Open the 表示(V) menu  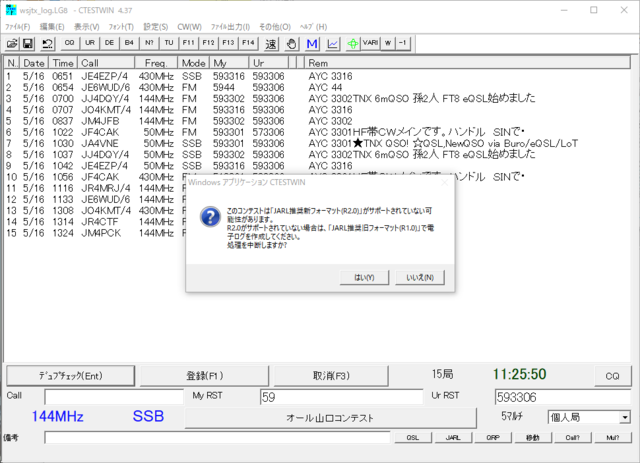(87, 27)
